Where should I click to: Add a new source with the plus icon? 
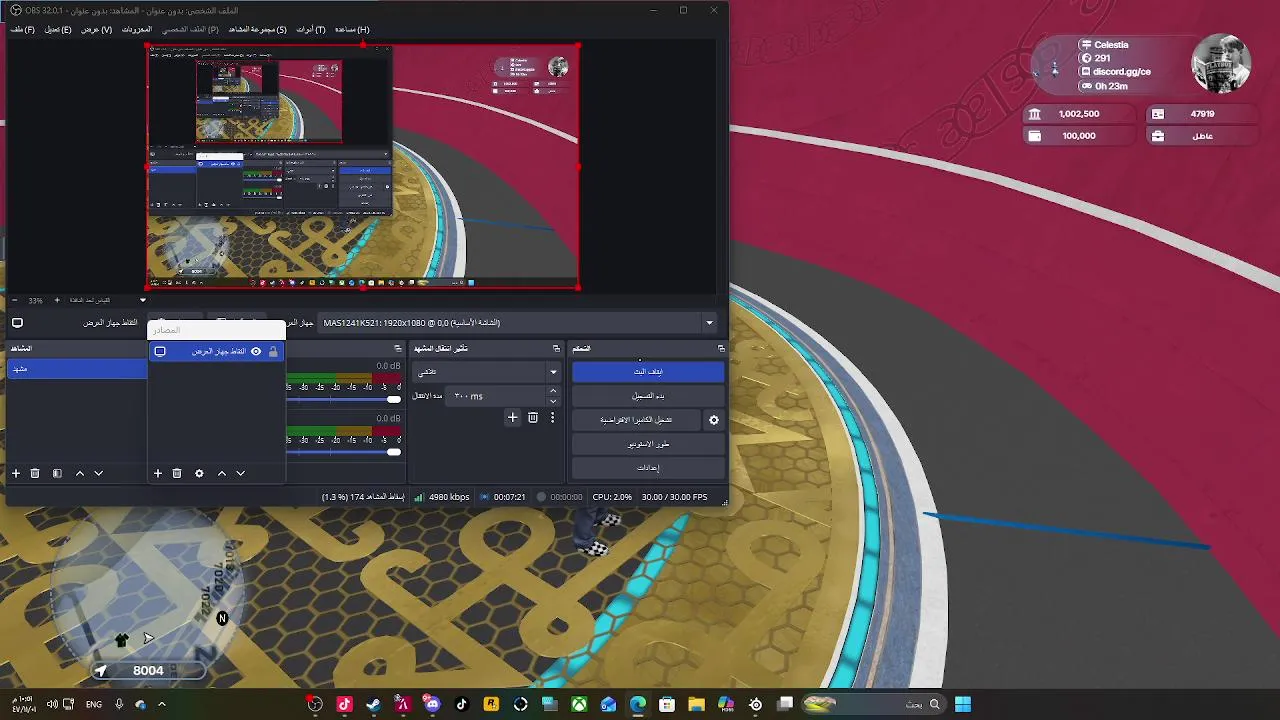[157, 473]
